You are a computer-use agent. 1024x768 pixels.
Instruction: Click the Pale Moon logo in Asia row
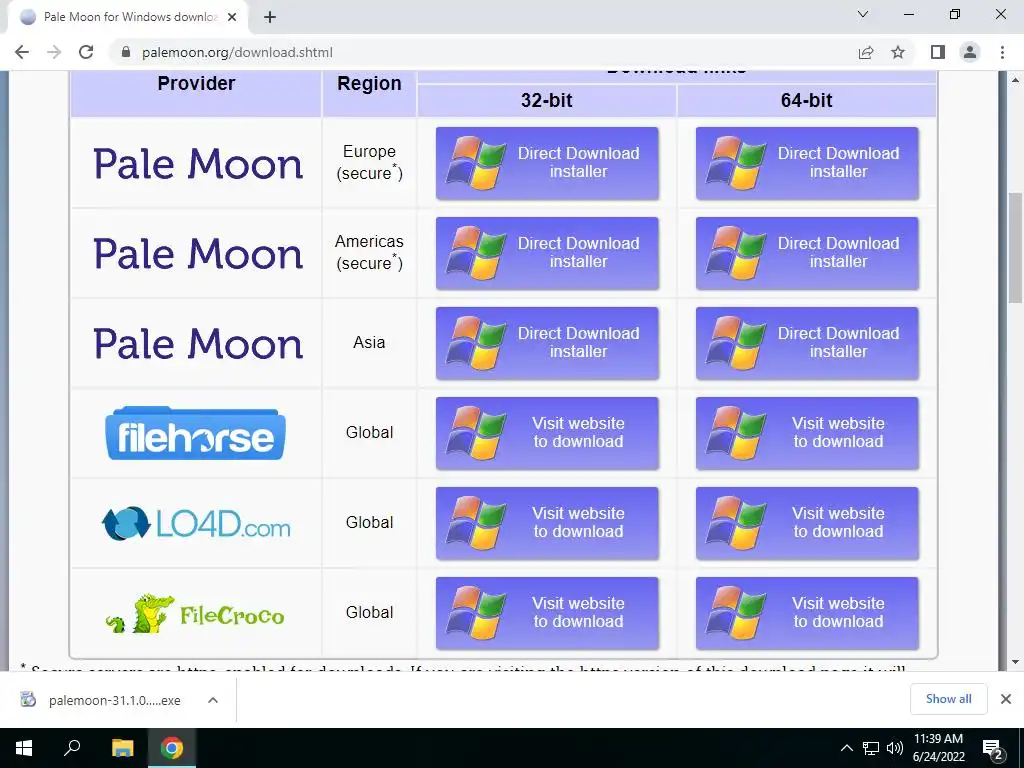[198, 344]
